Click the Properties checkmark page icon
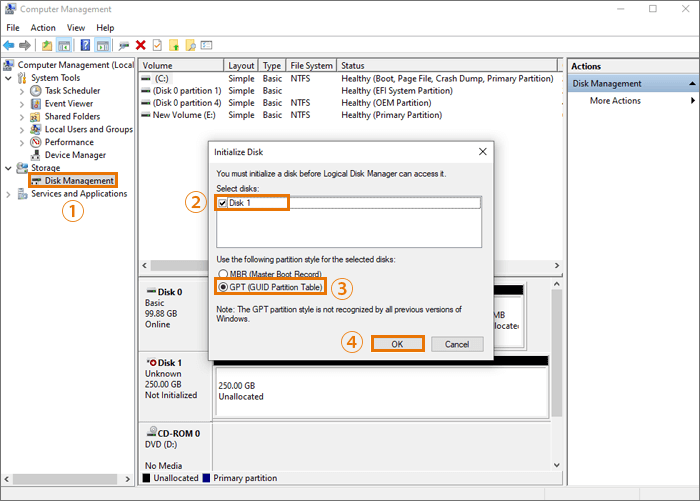Image resolution: width=700 pixels, height=501 pixels. click(x=157, y=45)
